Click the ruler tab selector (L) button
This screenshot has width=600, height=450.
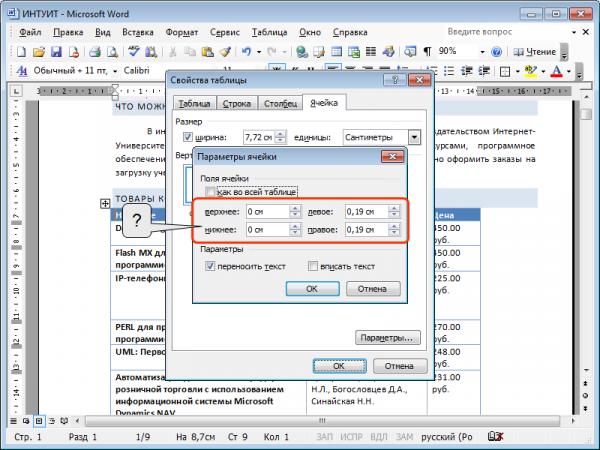click(16, 91)
